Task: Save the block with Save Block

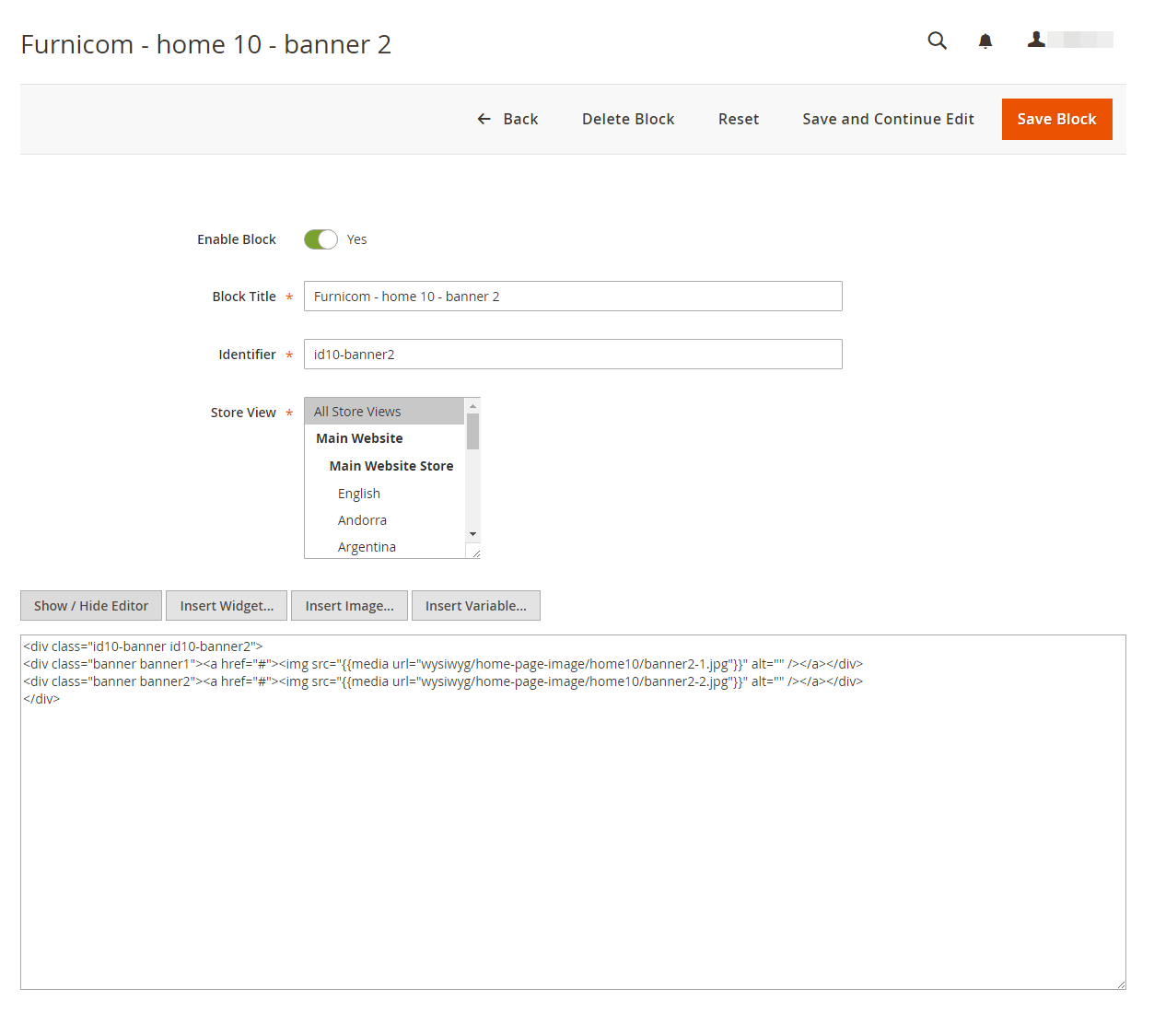Action: click(x=1056, y=119)
